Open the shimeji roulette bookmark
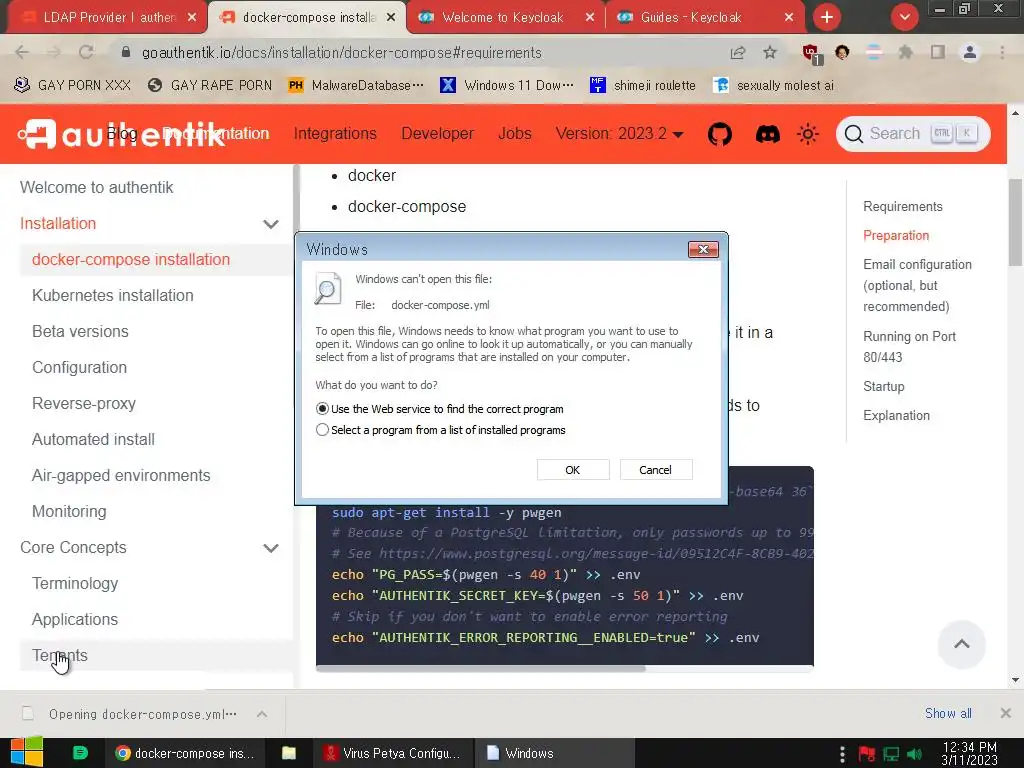This screenshot has width=1024, height=768. click(643, 85)
